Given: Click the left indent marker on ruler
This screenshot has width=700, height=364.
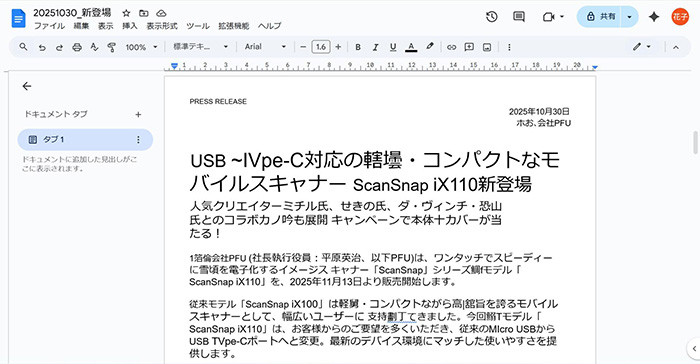Looking at the screenshot, I should 175,66.
